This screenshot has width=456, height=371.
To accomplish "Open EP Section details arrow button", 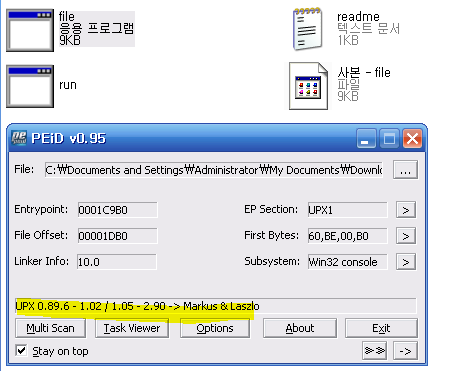I will pyautogui.click(x=406, y=210).
